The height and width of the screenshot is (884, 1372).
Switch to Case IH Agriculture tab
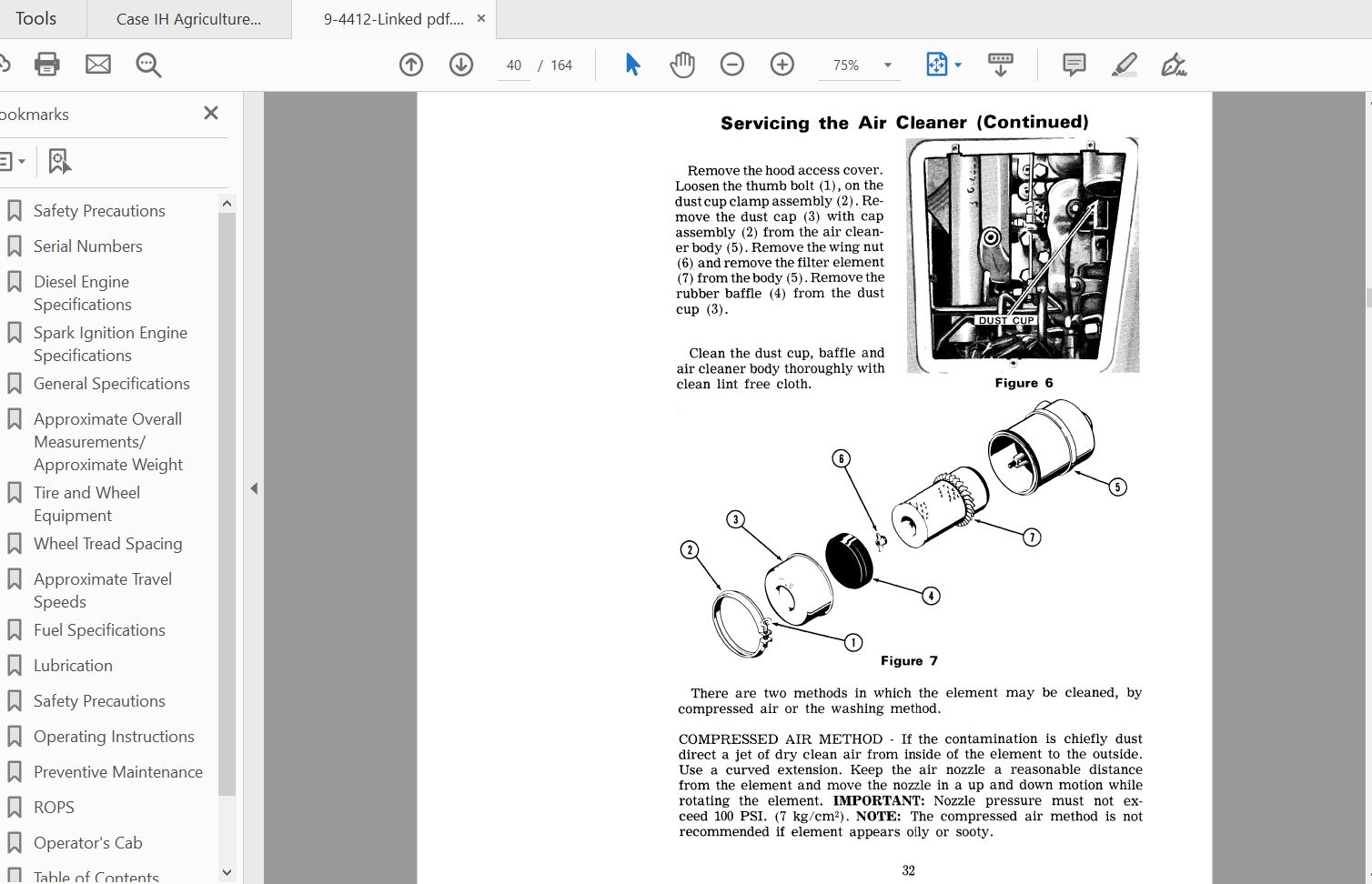coord(189,19)
